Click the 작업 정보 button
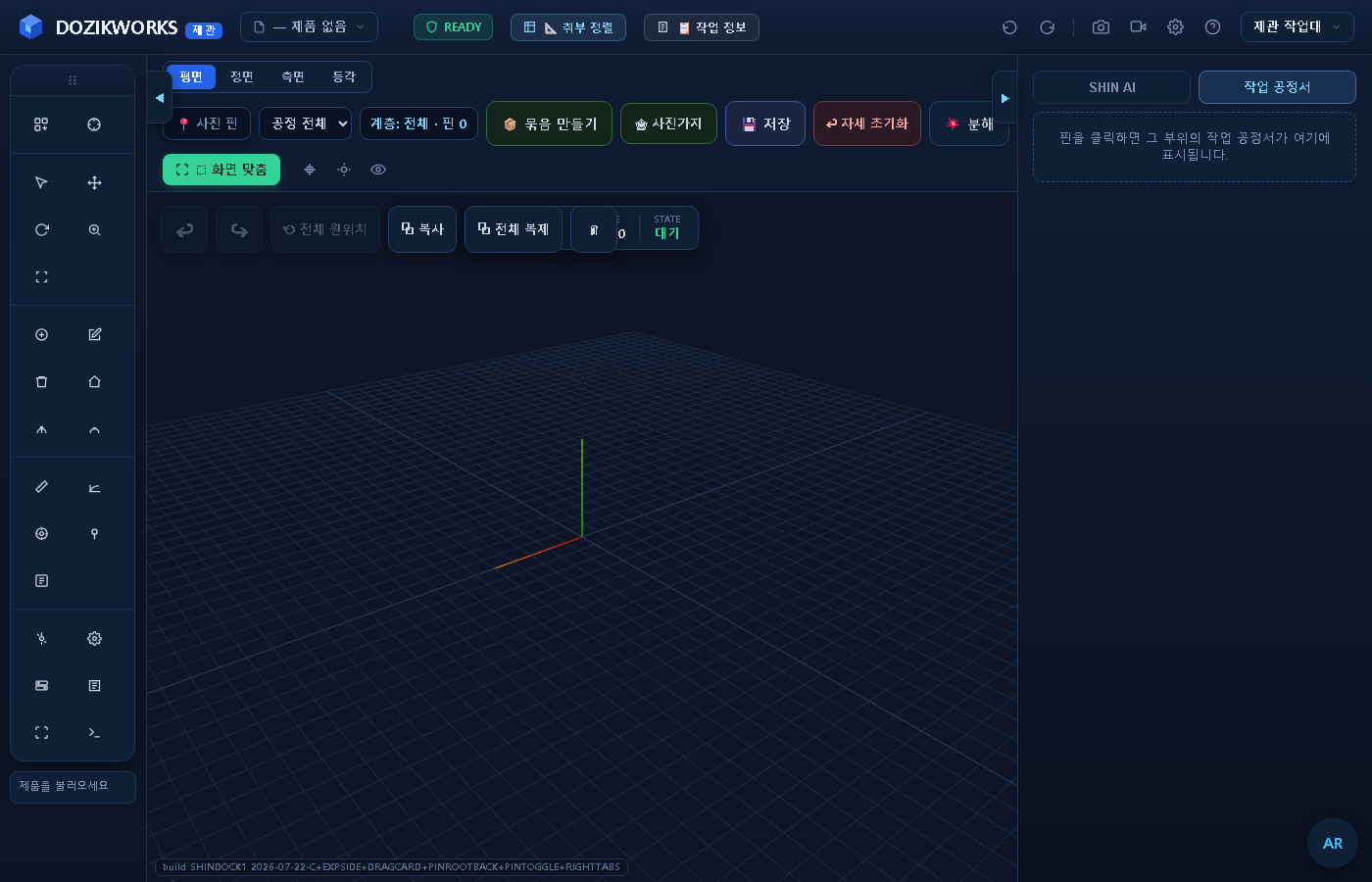This screenshot has width=1372, height=882. 702,27
